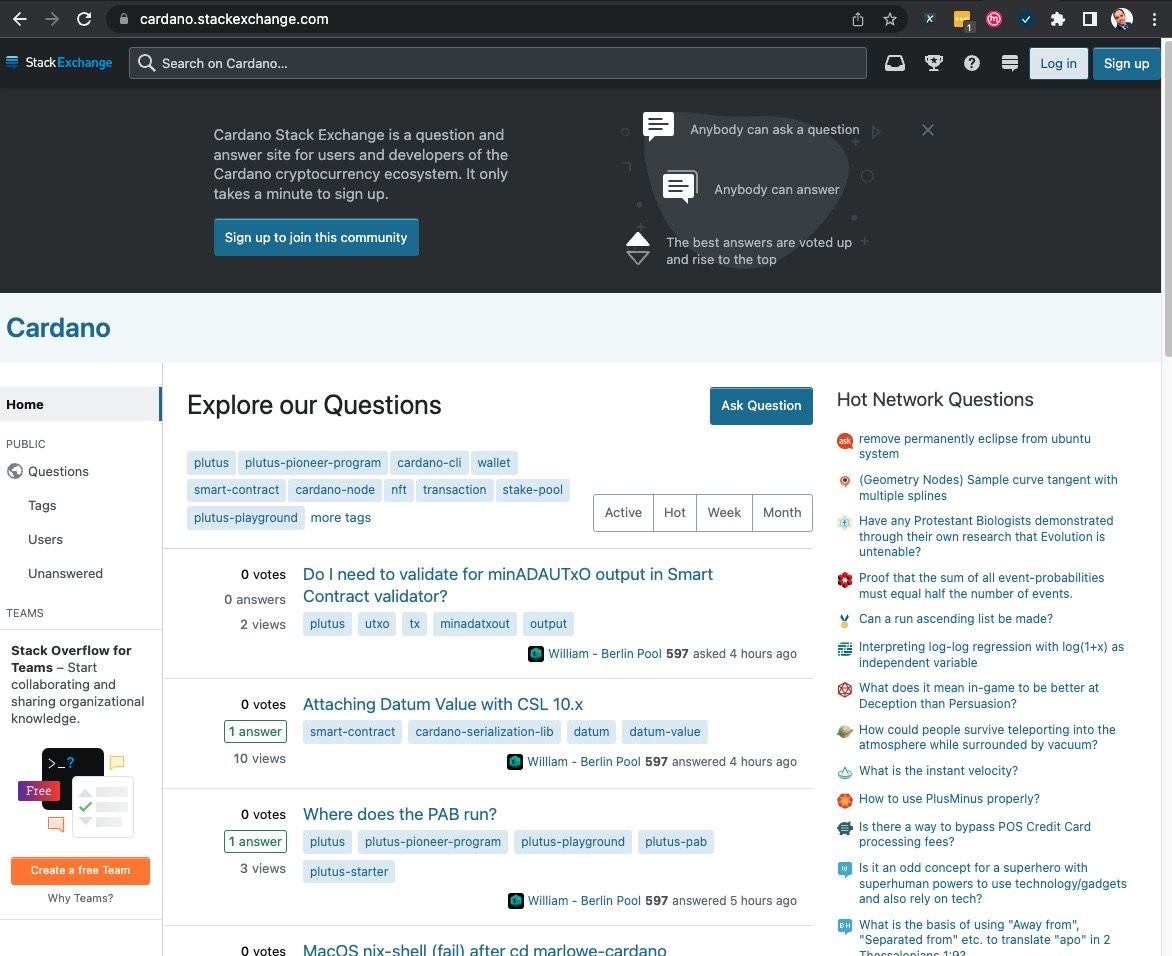Reload the page with refresh icon
The width and height of the screenshot is (1172, 956).
[x=84, y=19]
